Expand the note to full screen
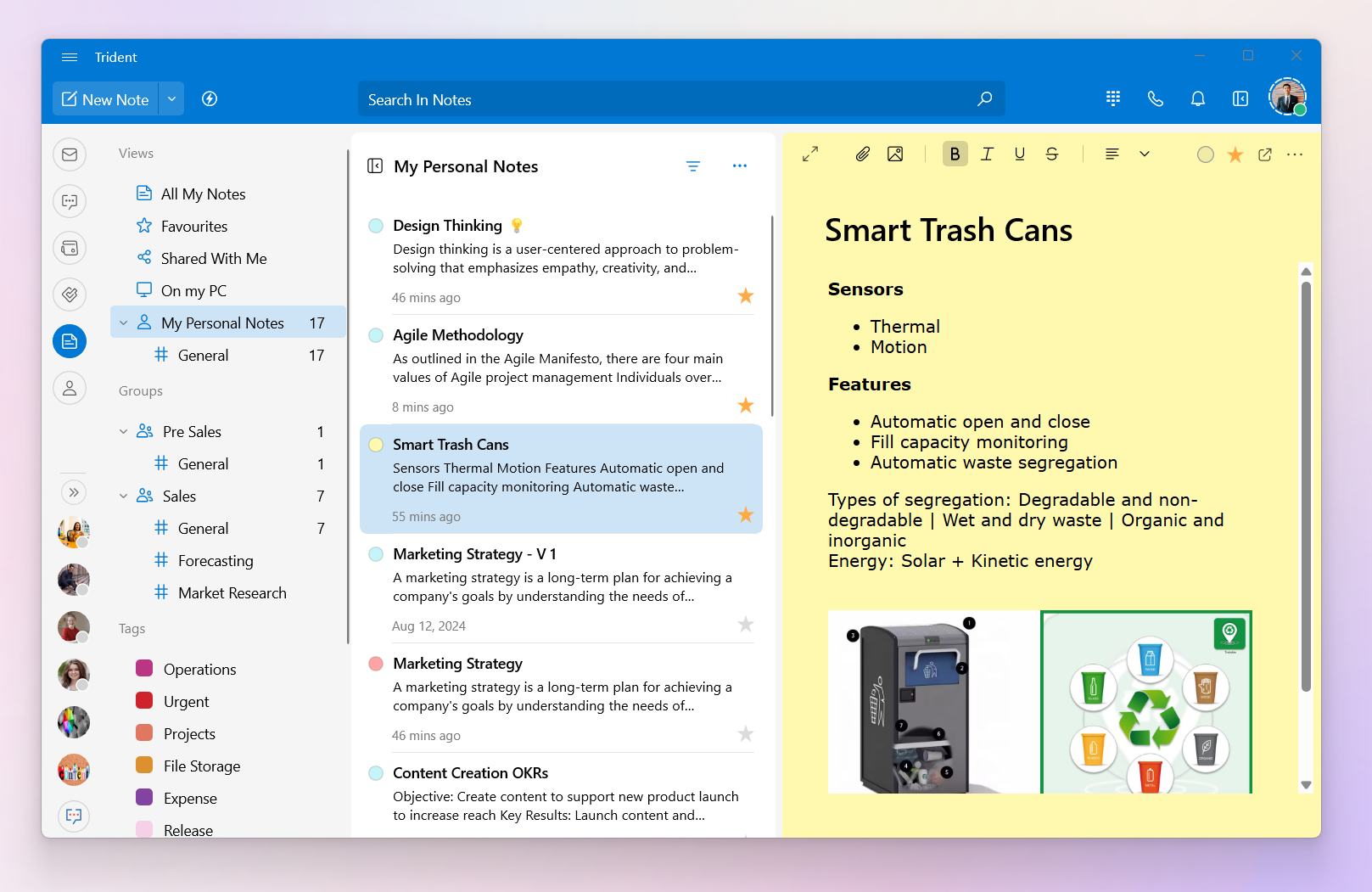1372x892 pixels. tap(810, 154)
